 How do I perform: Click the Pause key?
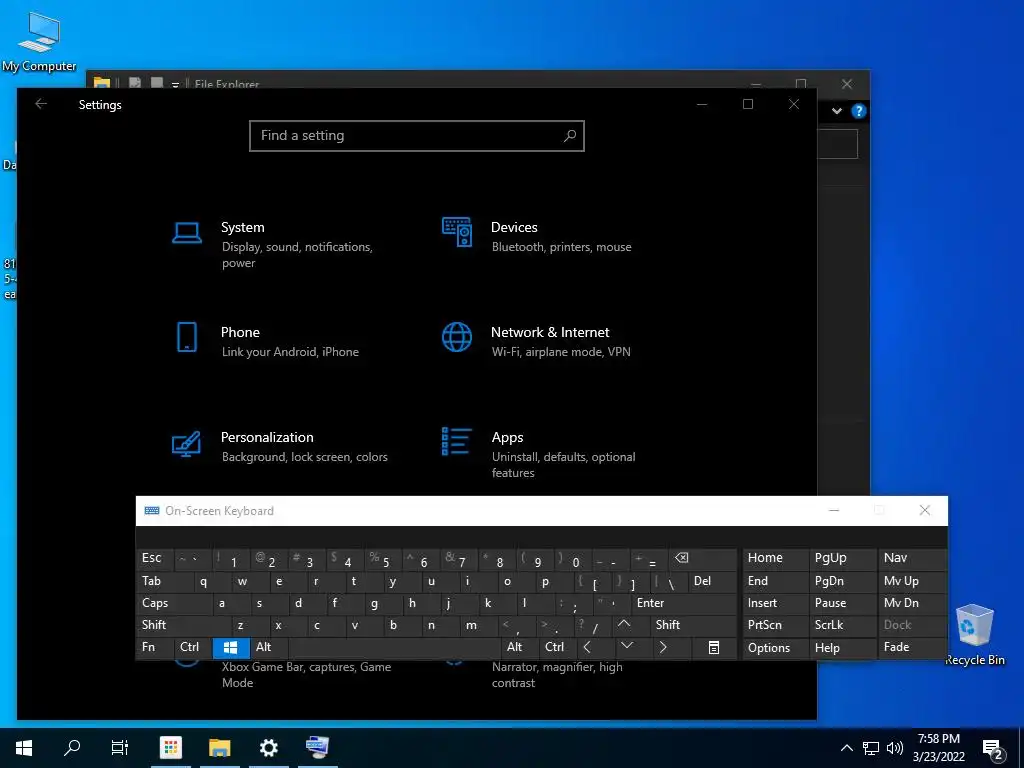tap(842, 603)
